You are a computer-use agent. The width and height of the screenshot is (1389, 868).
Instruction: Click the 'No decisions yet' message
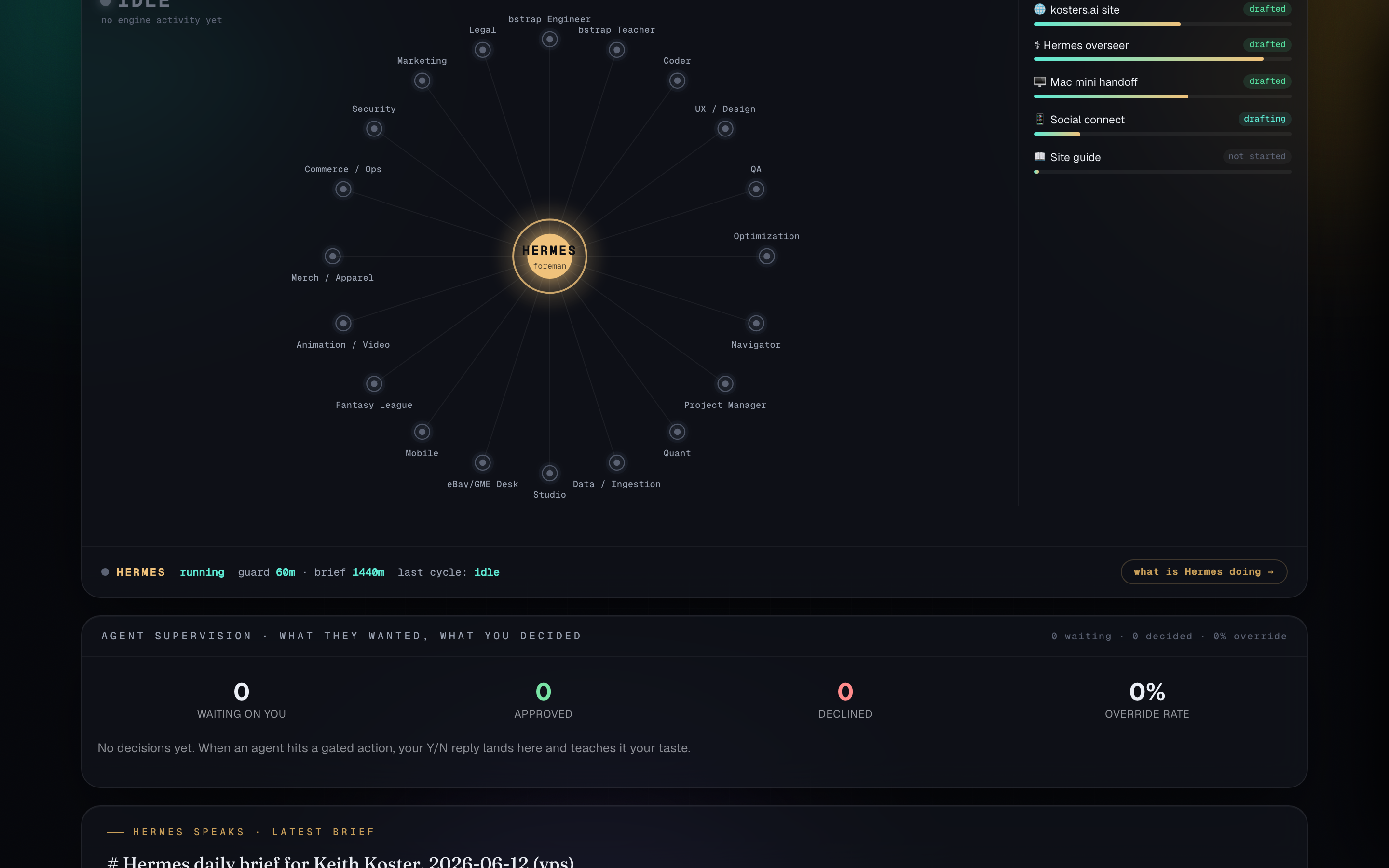click(x=394, y=748)
